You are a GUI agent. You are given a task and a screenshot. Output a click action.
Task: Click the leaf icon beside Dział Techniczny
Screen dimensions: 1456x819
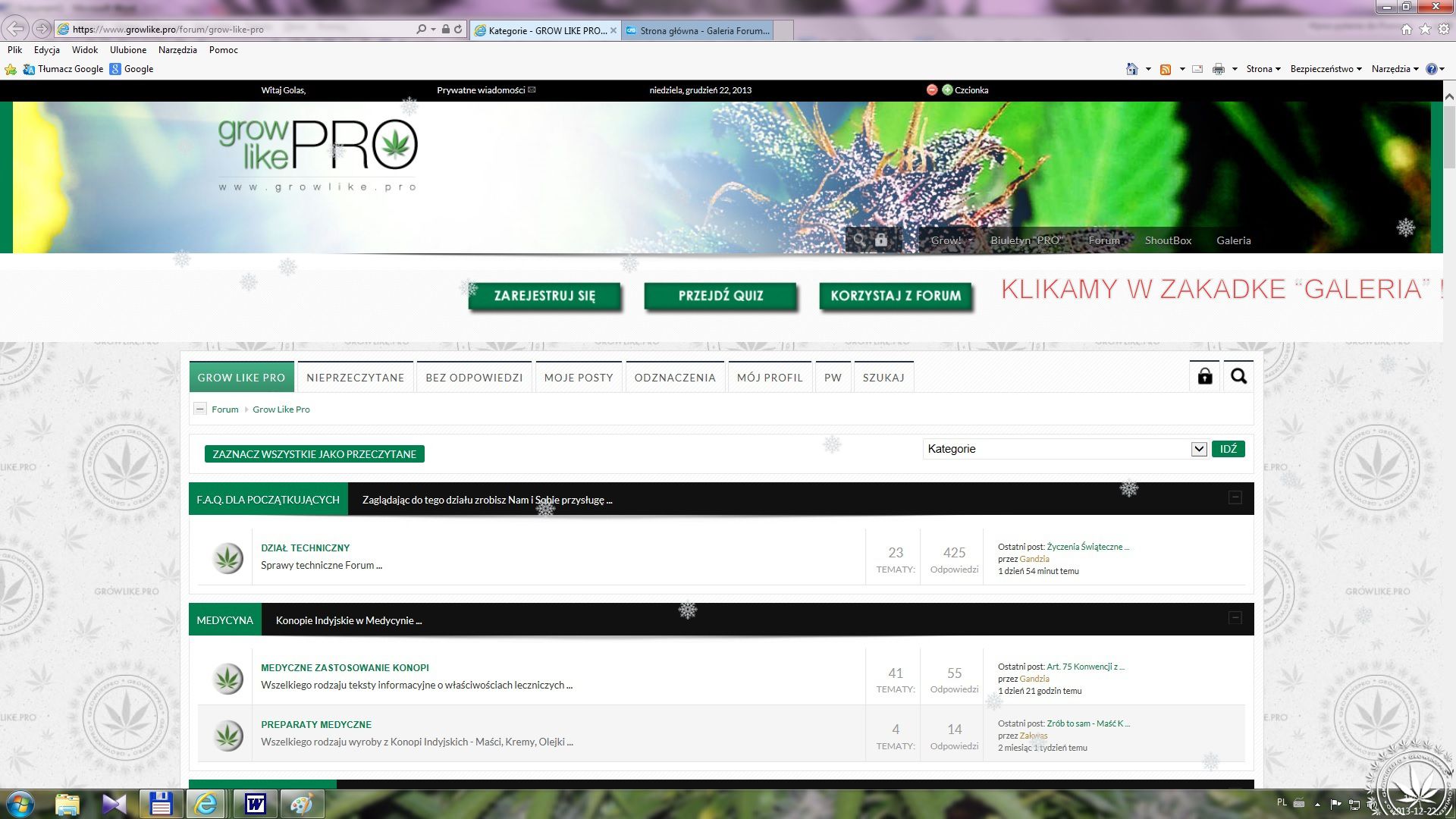[x=227, y=558]
